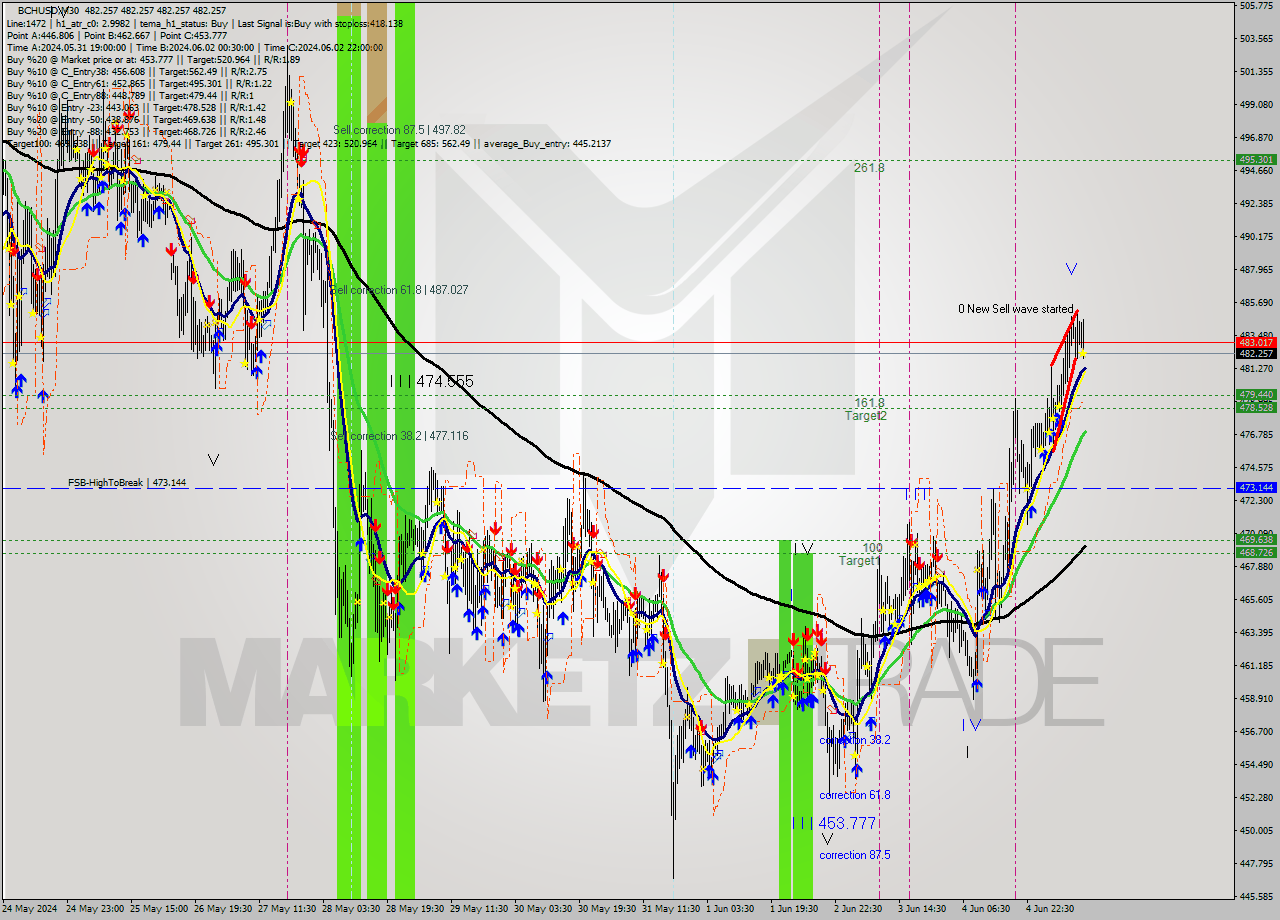
Task: Click the red 483.017 price tag
Action: click(1256, 343)
